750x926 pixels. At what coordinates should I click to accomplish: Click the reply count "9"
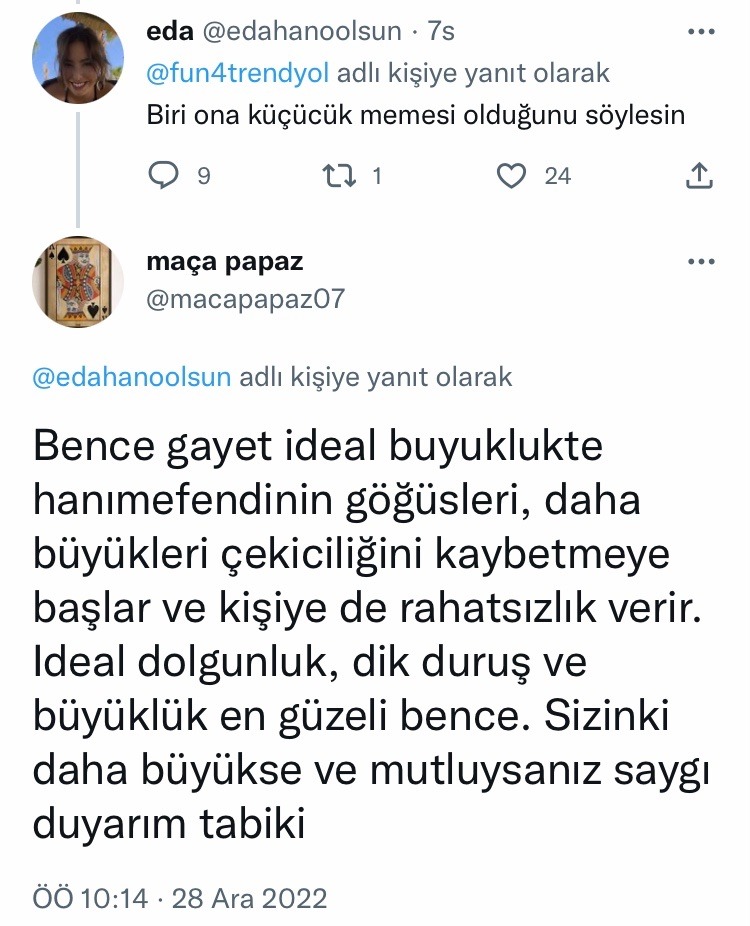203,176
